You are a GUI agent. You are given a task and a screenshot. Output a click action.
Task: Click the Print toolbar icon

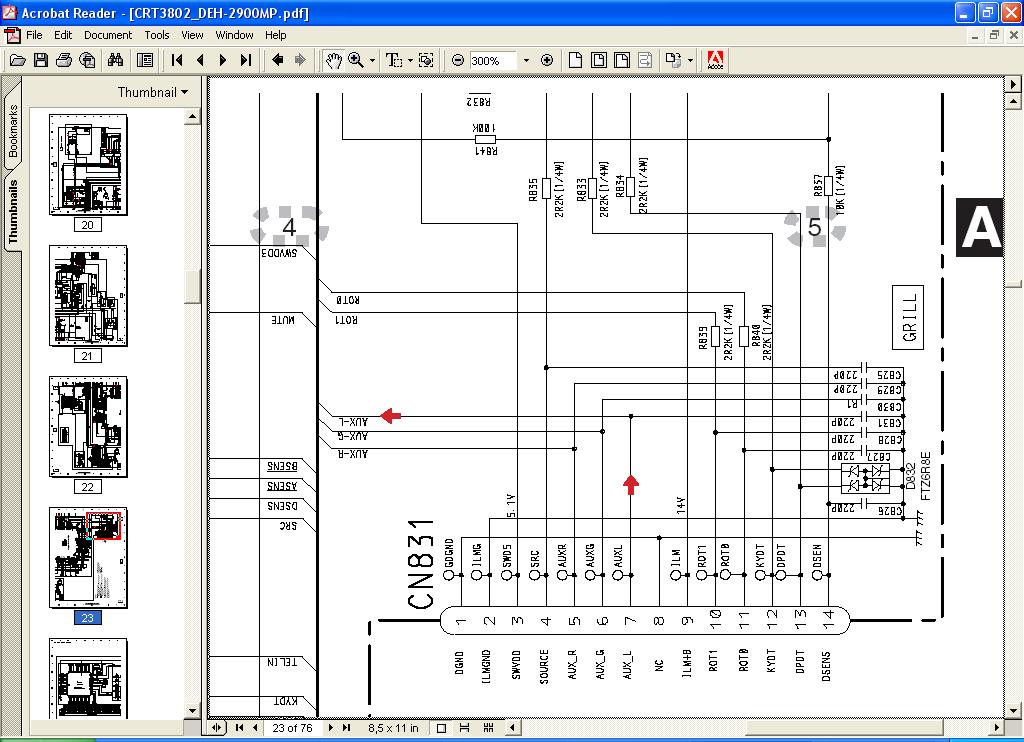tap(64, 60)
